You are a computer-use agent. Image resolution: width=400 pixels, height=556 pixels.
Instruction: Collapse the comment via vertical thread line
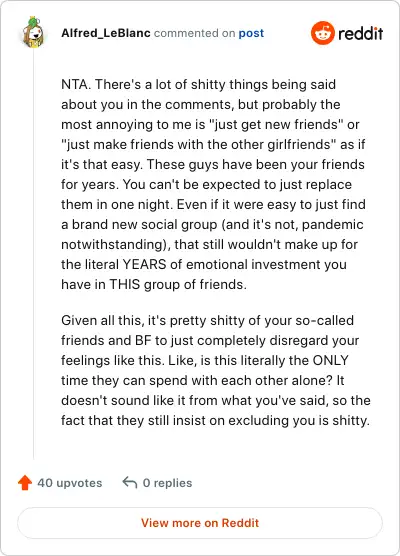coord(33,255)
